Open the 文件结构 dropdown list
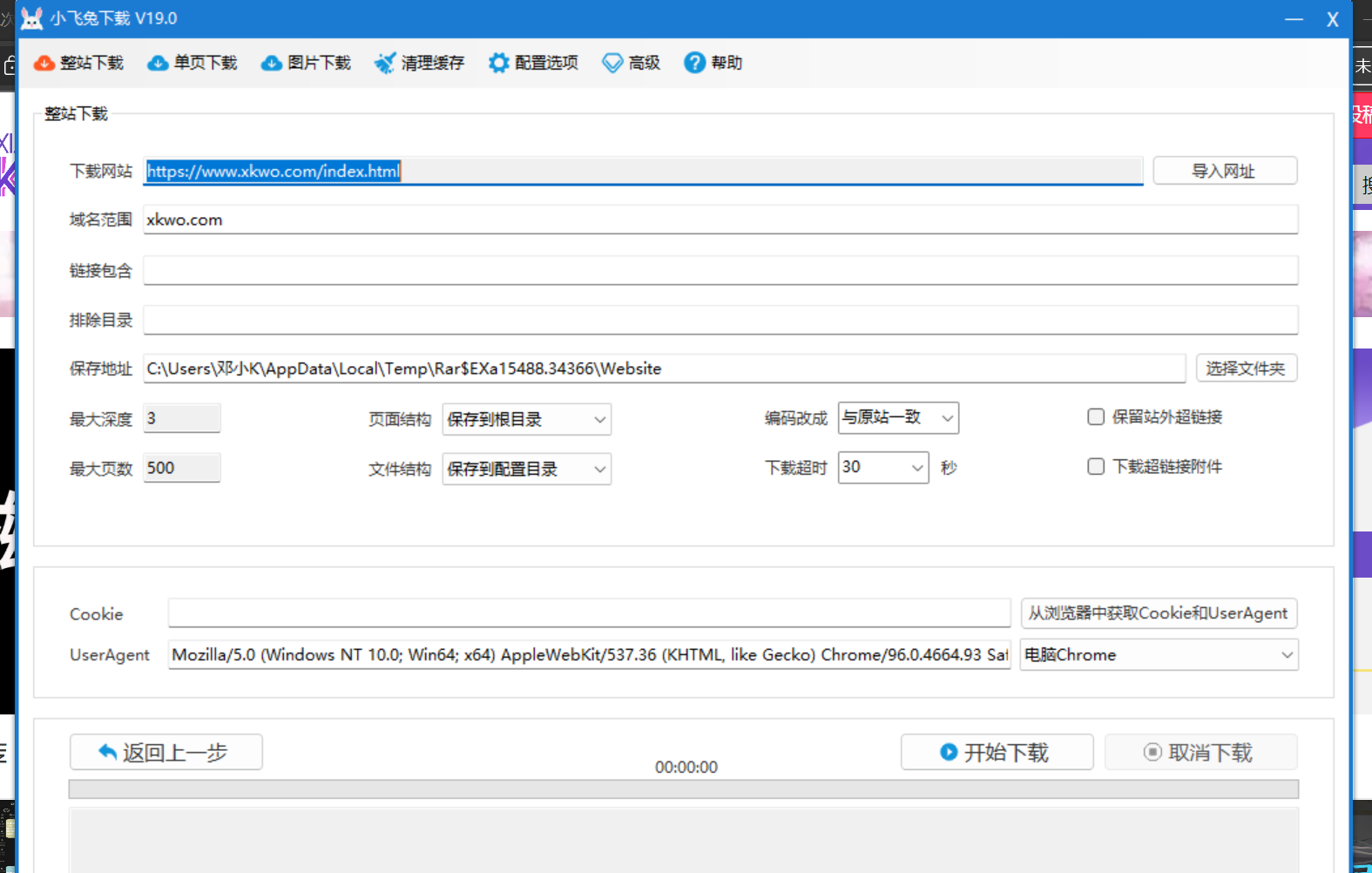This screenshot has width=1372, height=873. coord(526,470)
